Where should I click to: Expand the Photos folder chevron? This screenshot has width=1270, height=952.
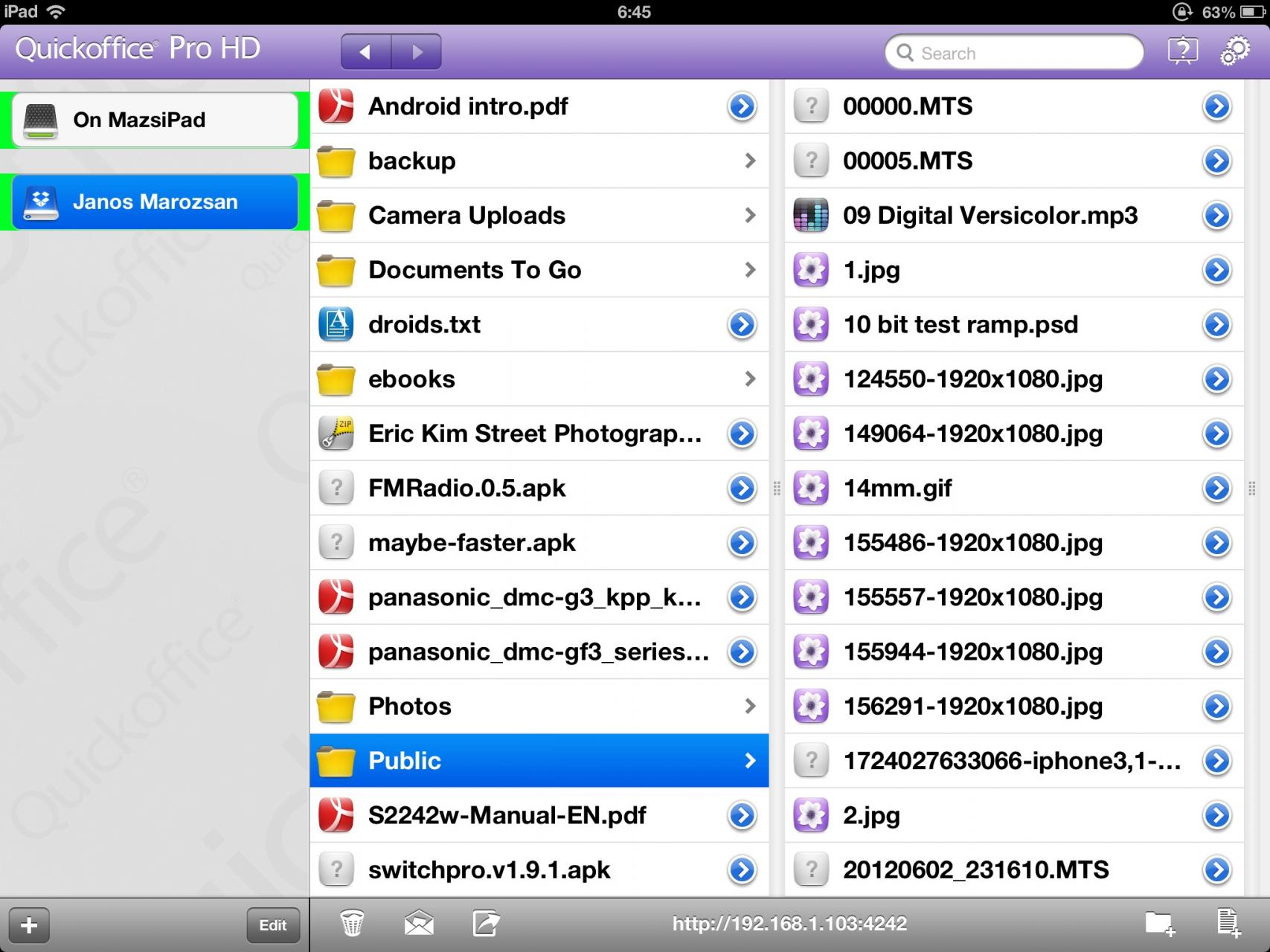point(750,707)
